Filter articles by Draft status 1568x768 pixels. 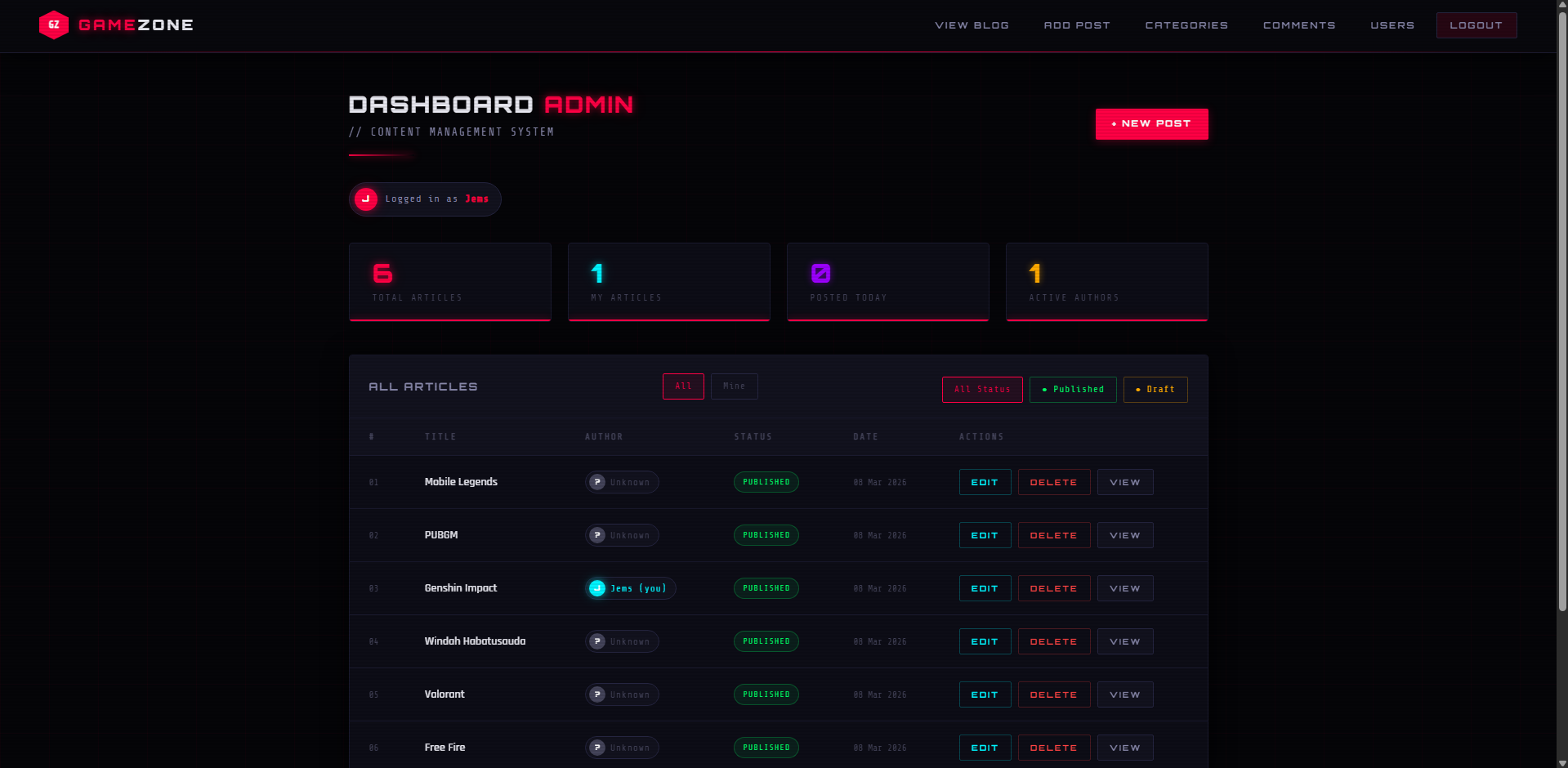point(1155,390)
